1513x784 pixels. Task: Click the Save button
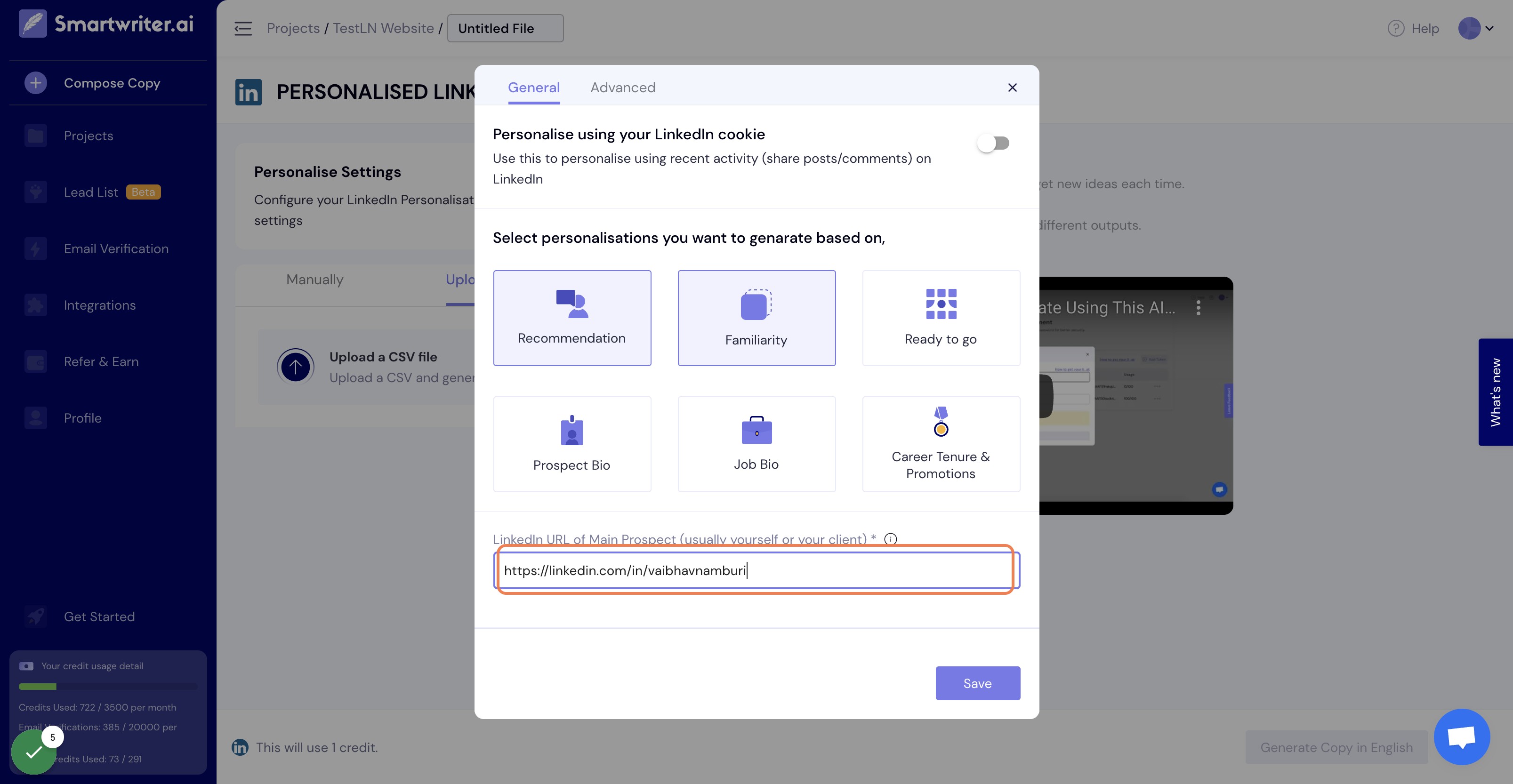pyautogui.click(x=977, y=683)
